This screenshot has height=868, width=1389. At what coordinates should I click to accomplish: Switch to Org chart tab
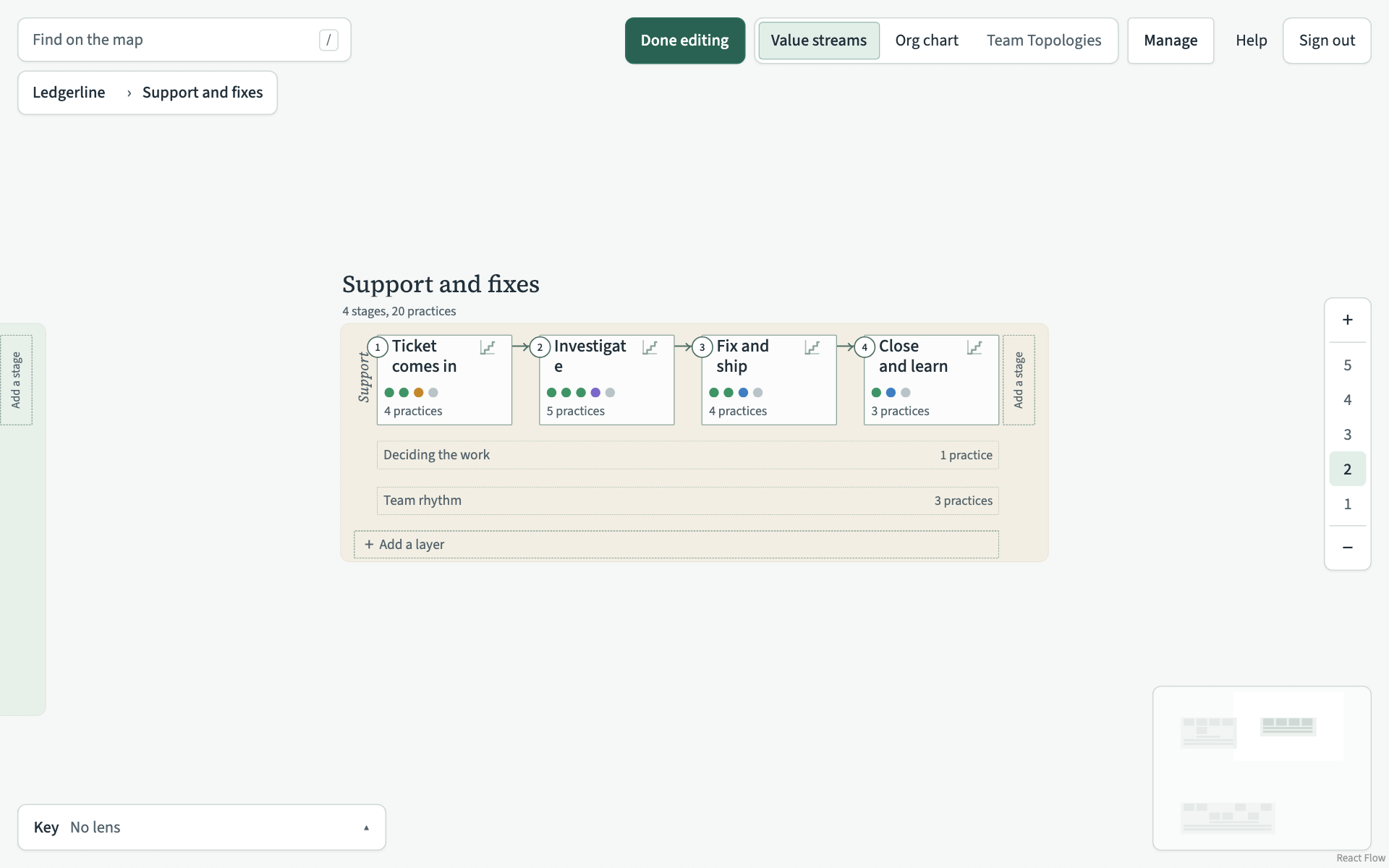926,41
